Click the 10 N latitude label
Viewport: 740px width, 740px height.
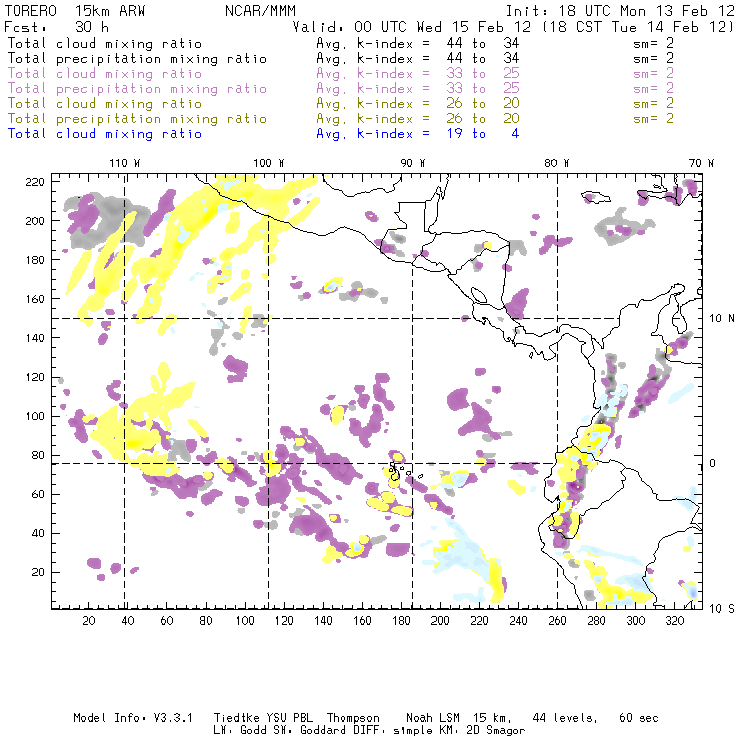coord(722,318)
